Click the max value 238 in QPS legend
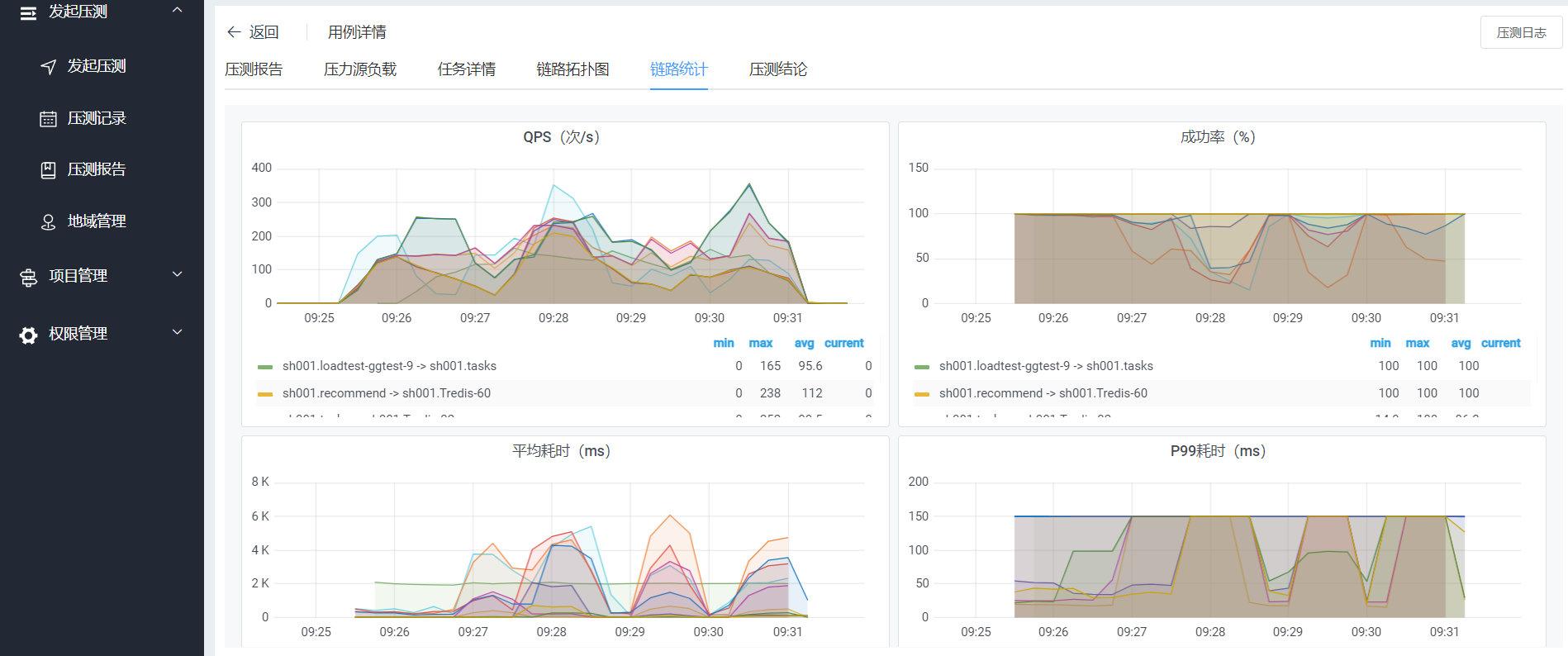The width and height of the screenshot is (1568, 656). pyautogui.click(x=771, y=393)
